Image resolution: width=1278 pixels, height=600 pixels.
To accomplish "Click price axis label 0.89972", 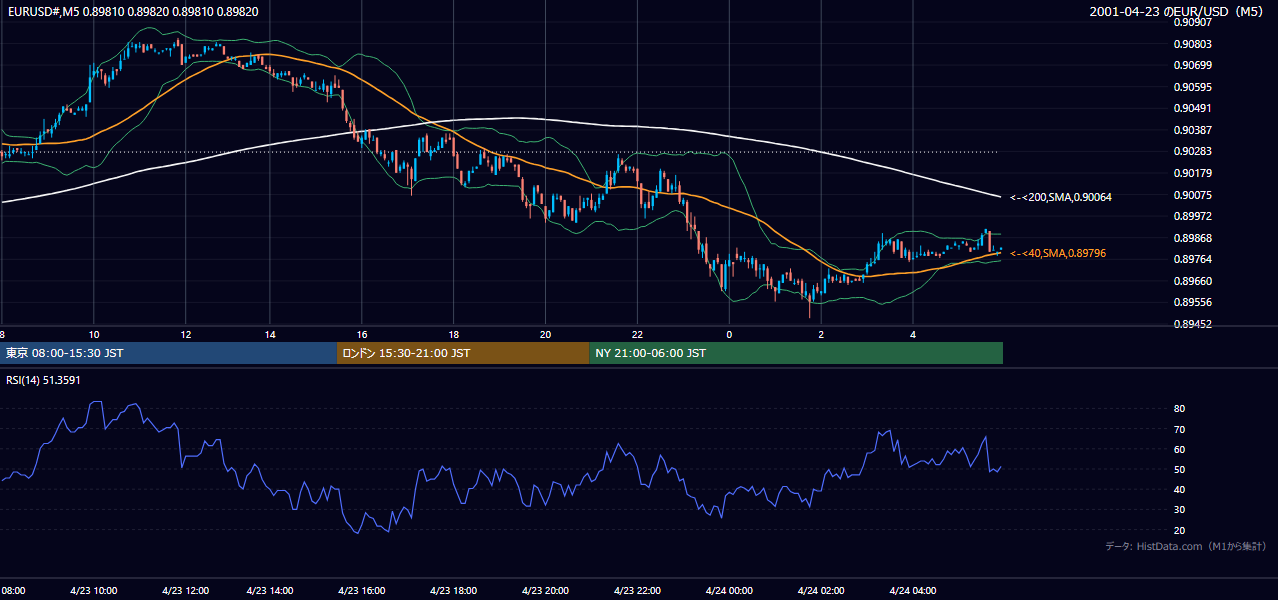I will tap(1195, 216).
